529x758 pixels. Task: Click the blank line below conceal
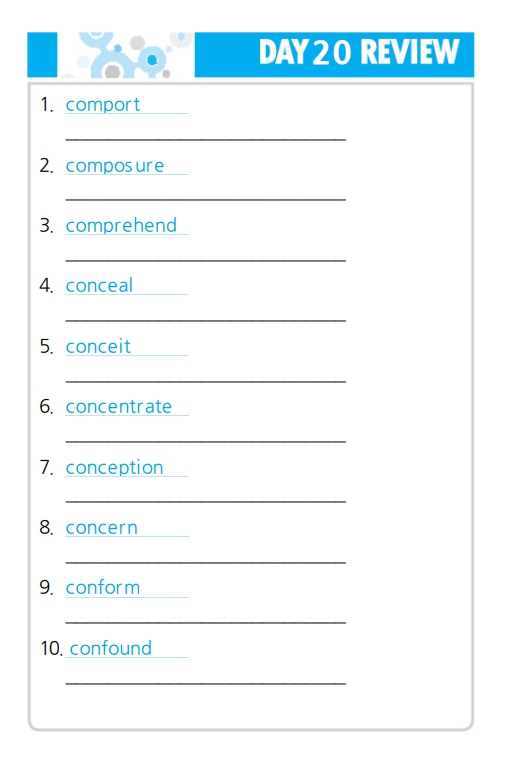click(x=206, y=320)
